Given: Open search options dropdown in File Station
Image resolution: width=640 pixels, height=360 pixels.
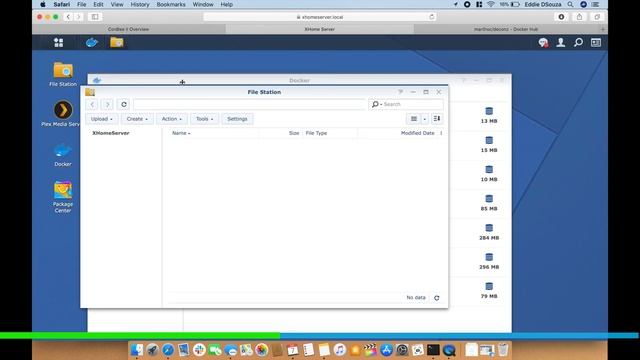Looking at the screenshot, I should pos(376,104).
